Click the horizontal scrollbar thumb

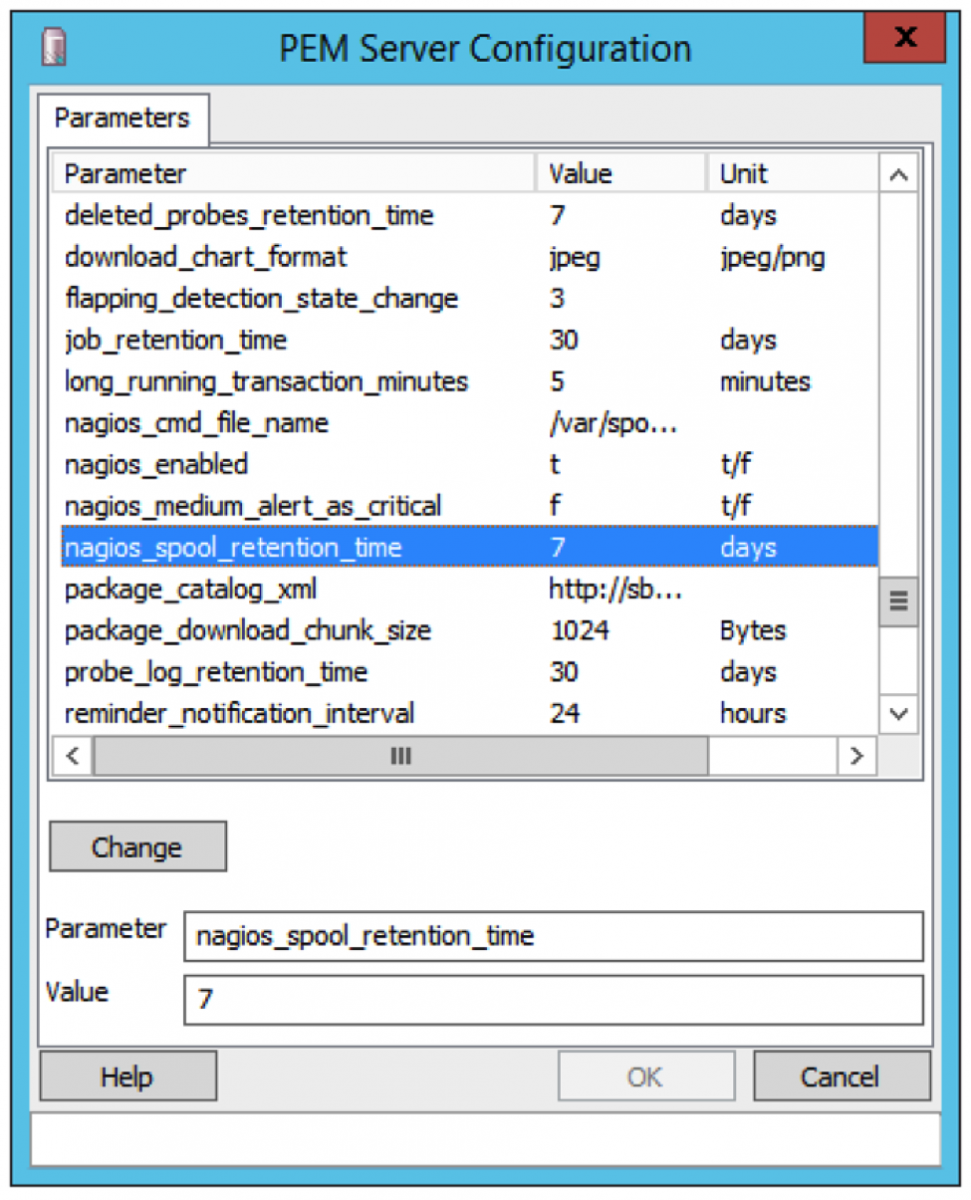pos(400,756)
